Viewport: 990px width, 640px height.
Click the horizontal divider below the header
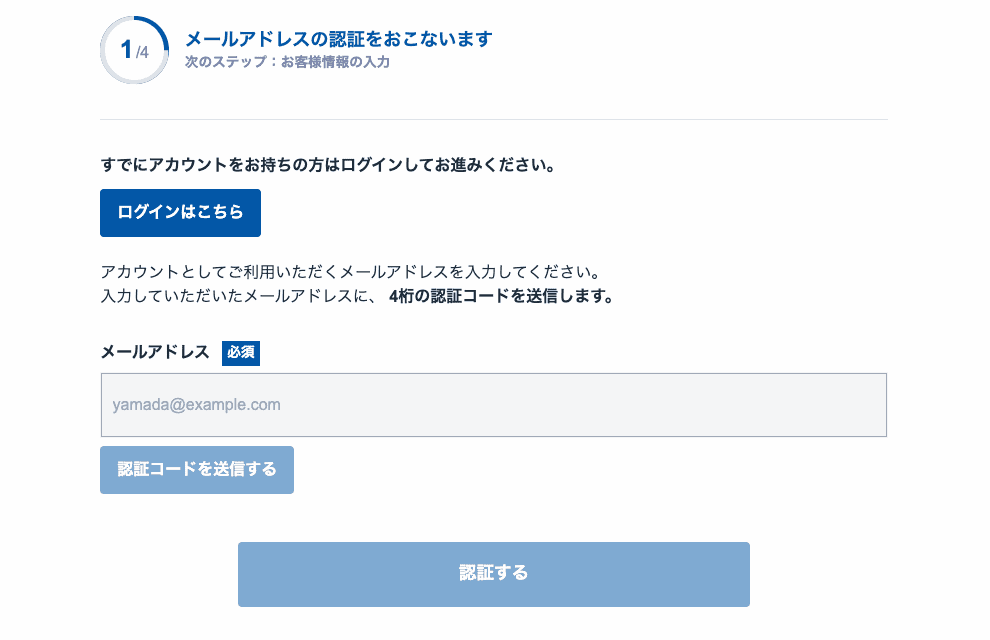[x=494, y=120]
